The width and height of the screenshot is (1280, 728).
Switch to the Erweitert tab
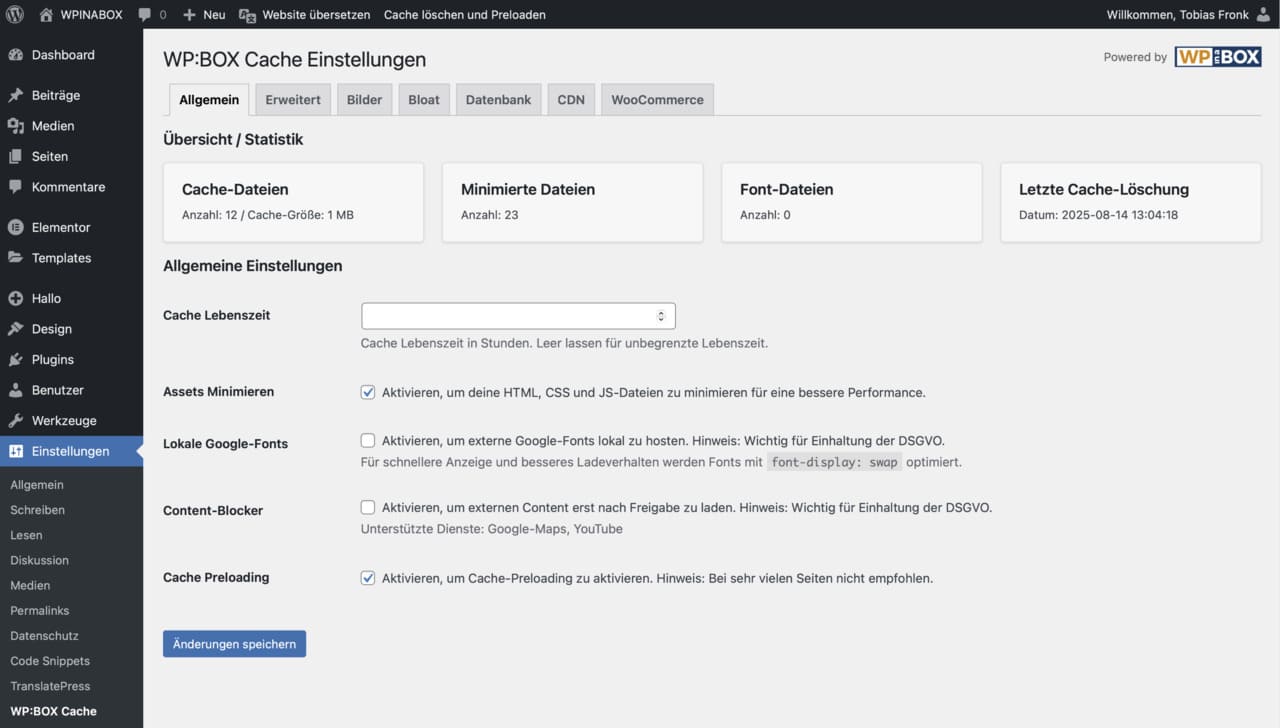click(293, 100)
